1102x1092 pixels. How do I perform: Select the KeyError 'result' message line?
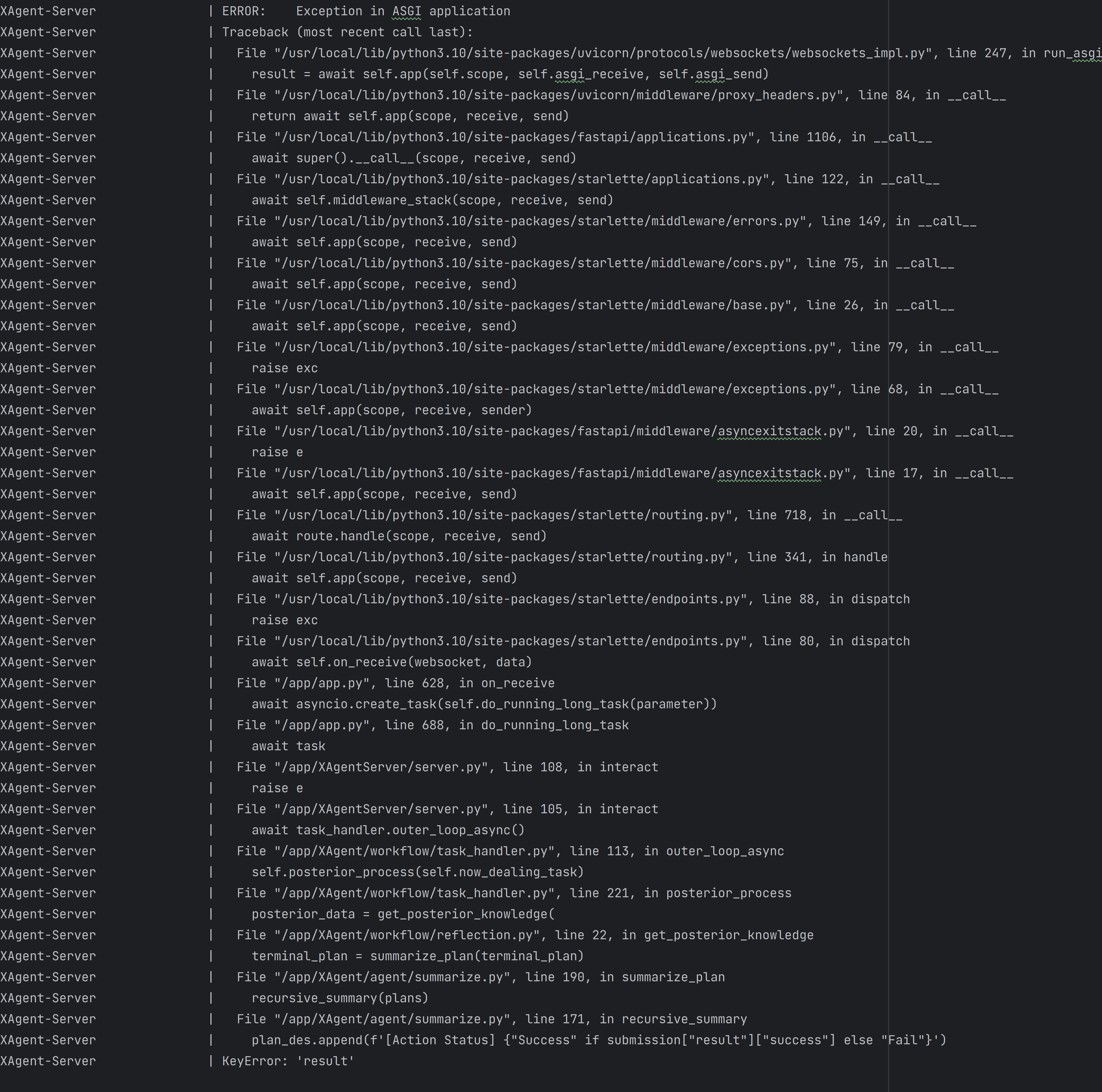tap(288, 1061)
